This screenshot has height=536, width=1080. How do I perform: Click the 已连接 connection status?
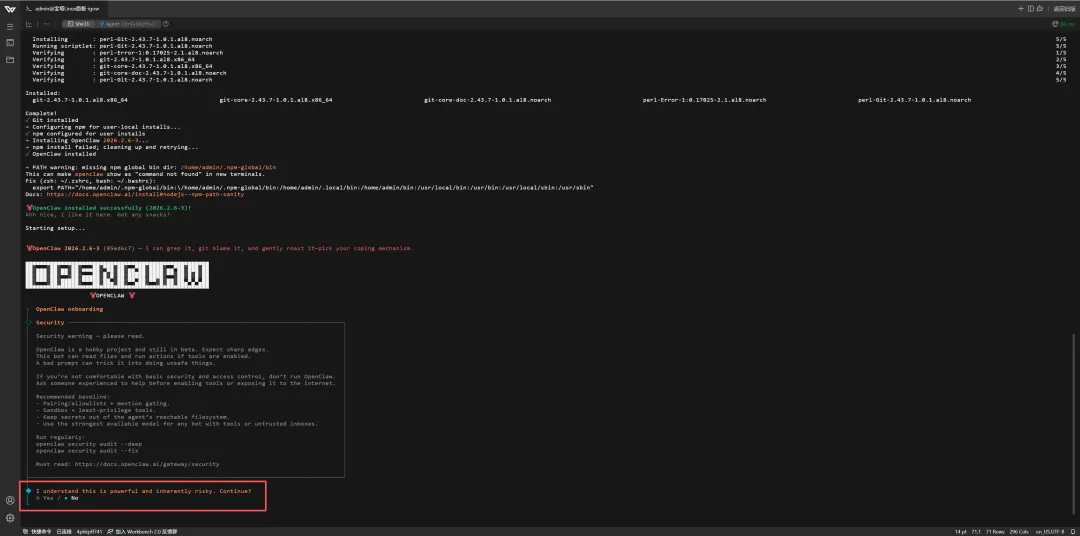63,531
